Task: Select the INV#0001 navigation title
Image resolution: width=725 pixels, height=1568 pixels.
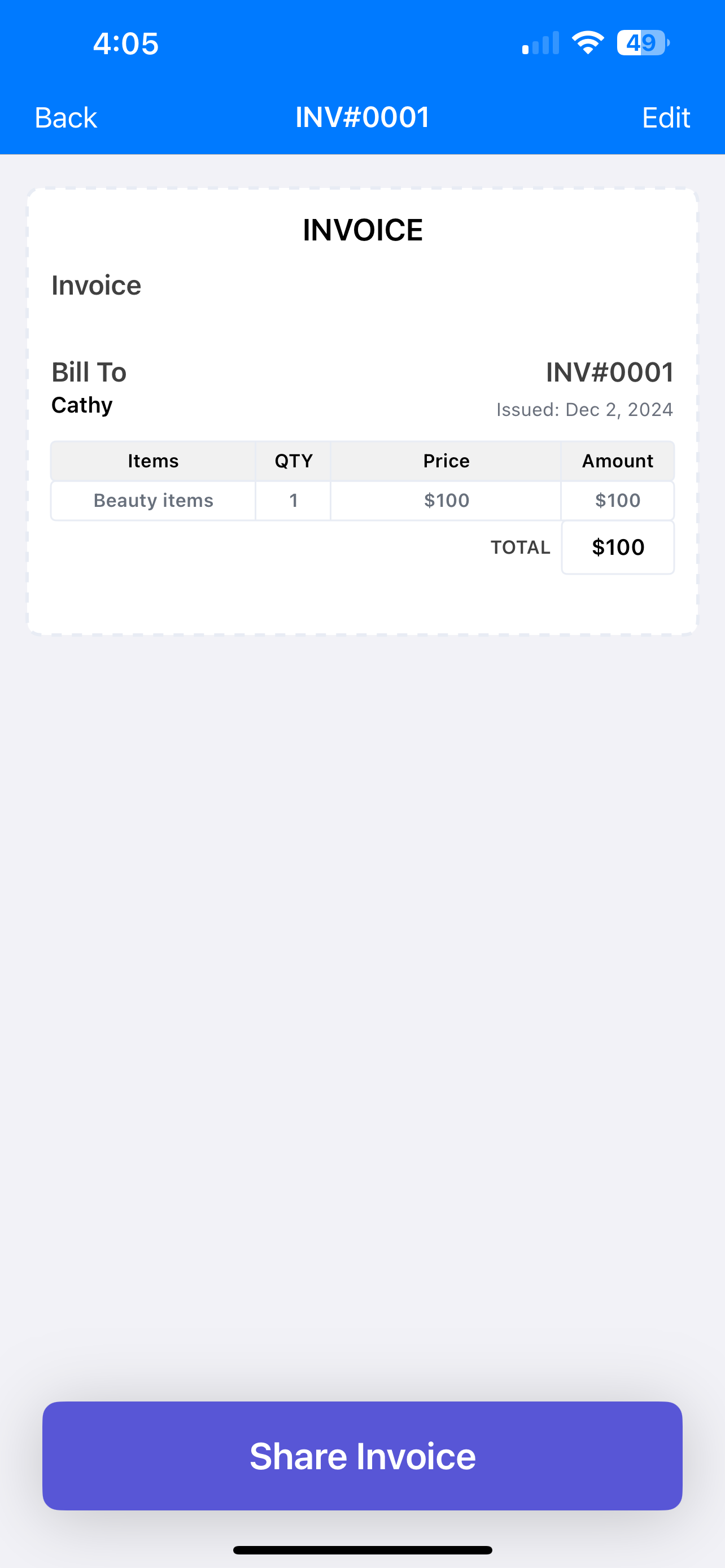Action: tap(362, 117)
